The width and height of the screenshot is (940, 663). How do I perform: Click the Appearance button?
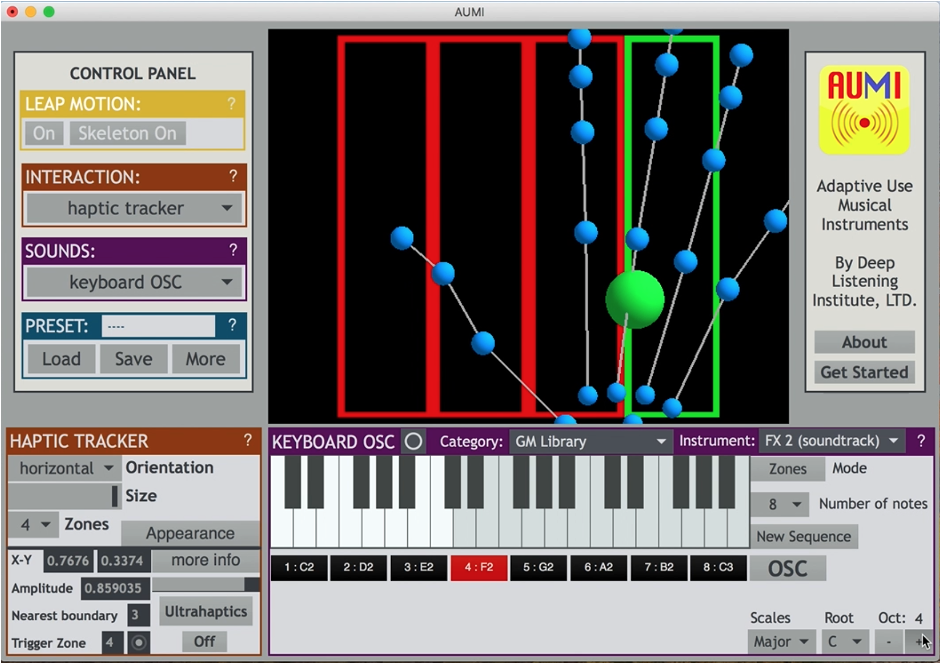(190, 533)
